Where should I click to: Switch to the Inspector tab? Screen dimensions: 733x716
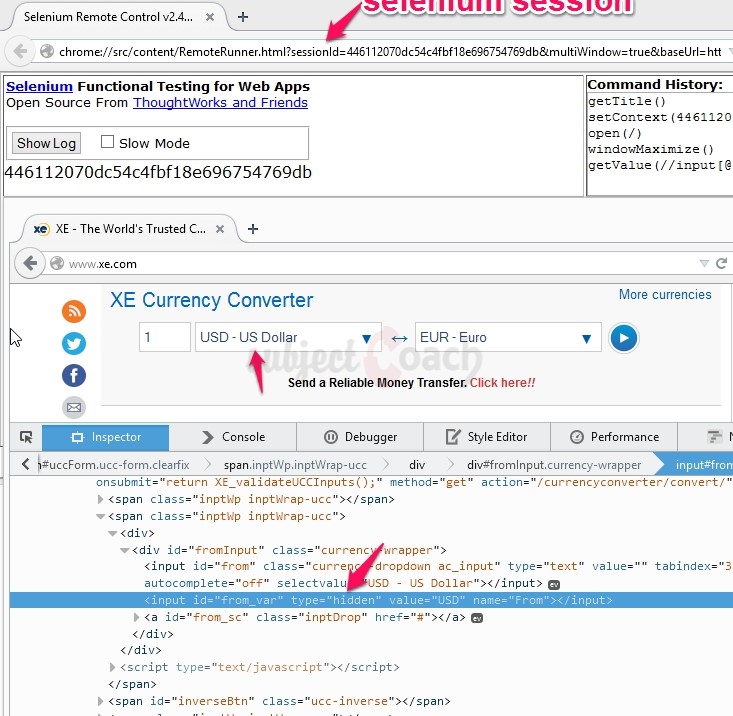pos(106,437)
